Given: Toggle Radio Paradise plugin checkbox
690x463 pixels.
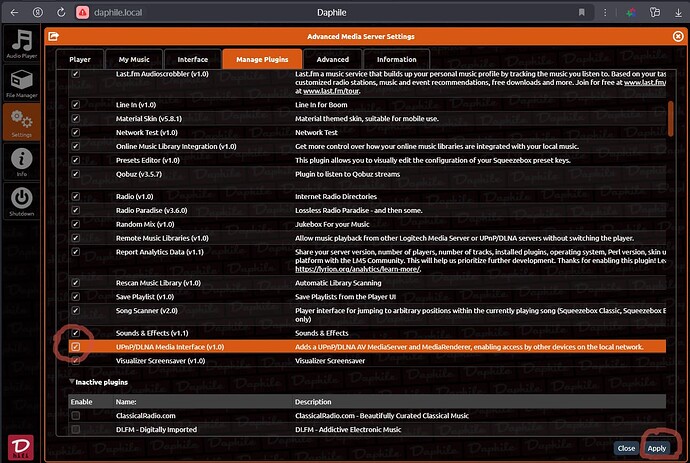Looking at the screenshot, I should pos(76,210).
